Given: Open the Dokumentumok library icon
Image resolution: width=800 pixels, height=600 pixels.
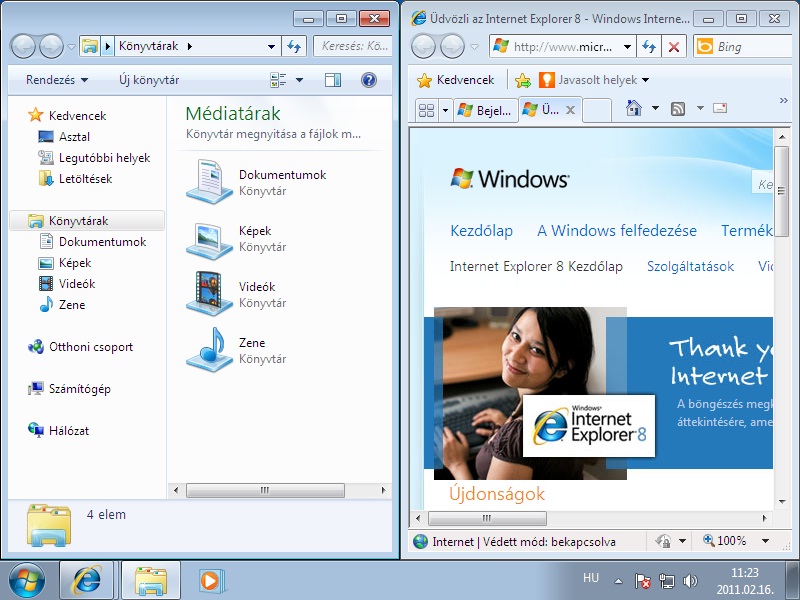Looking at the screenshot, I should click(x=210, y=182).
